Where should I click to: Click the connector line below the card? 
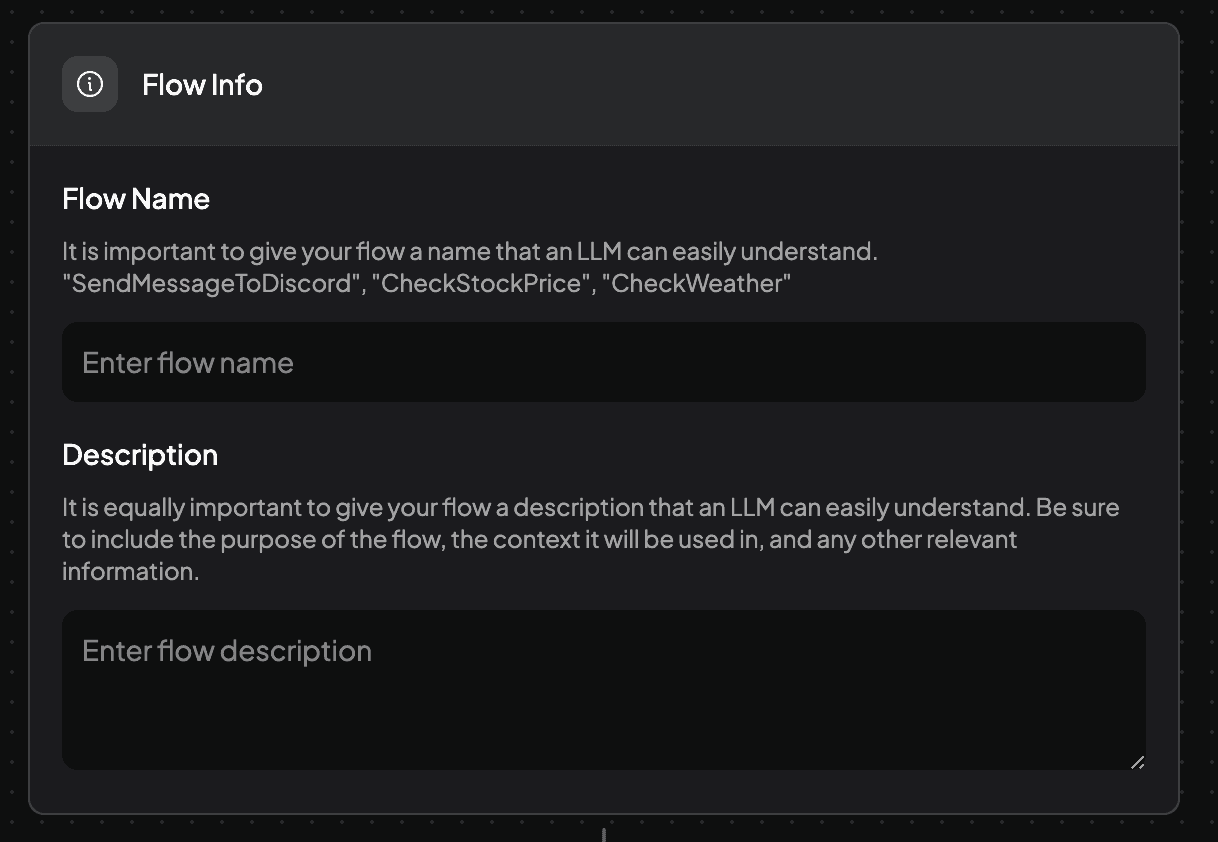(604, 834)
